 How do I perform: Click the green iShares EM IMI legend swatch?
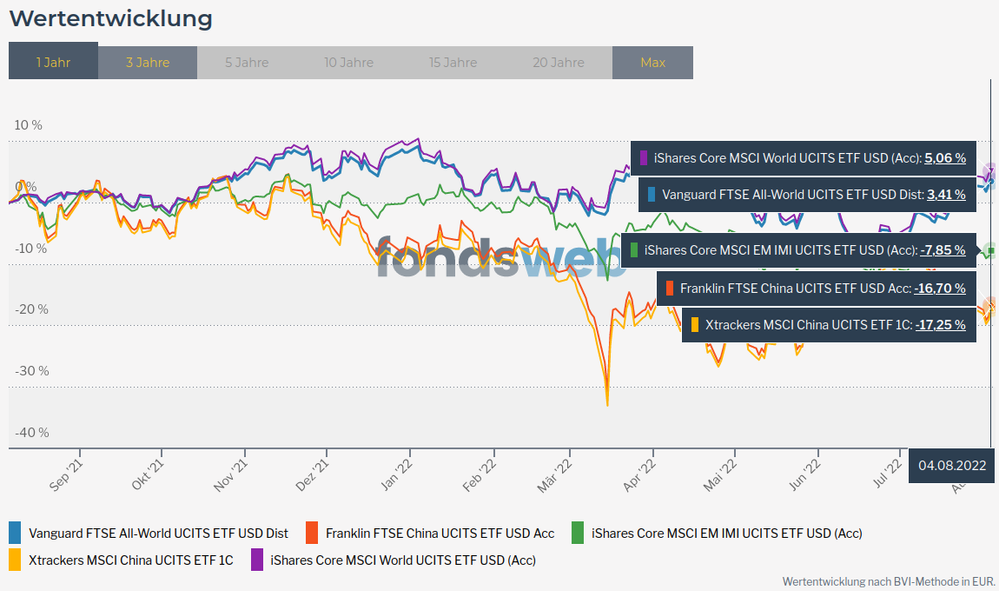pos(578,533)
